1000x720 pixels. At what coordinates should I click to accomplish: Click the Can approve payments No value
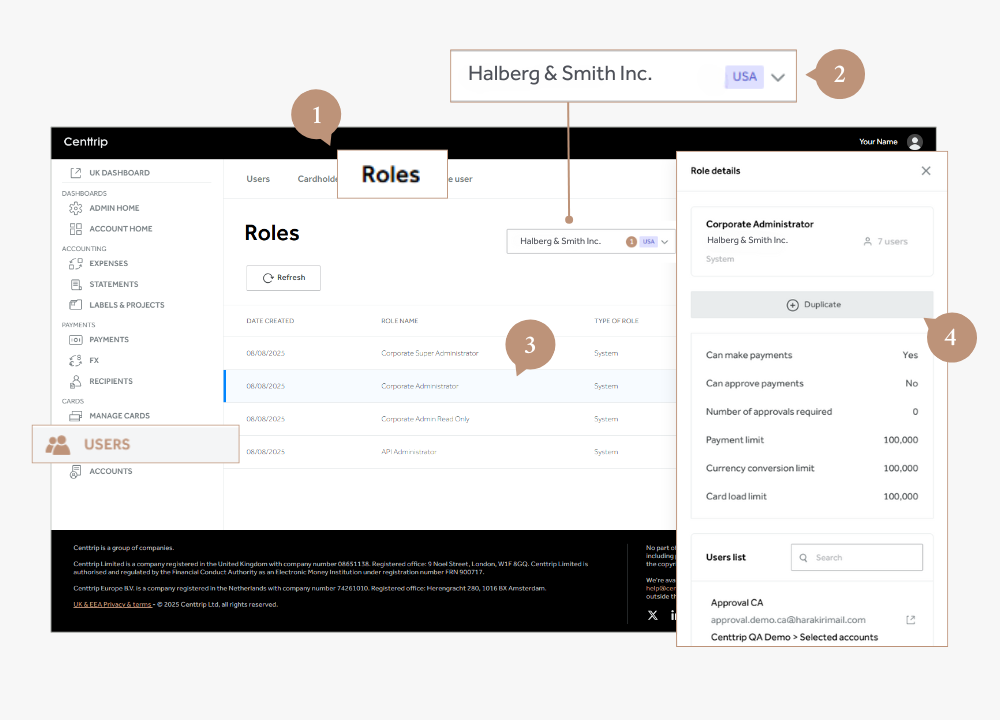tap(911, 383)
